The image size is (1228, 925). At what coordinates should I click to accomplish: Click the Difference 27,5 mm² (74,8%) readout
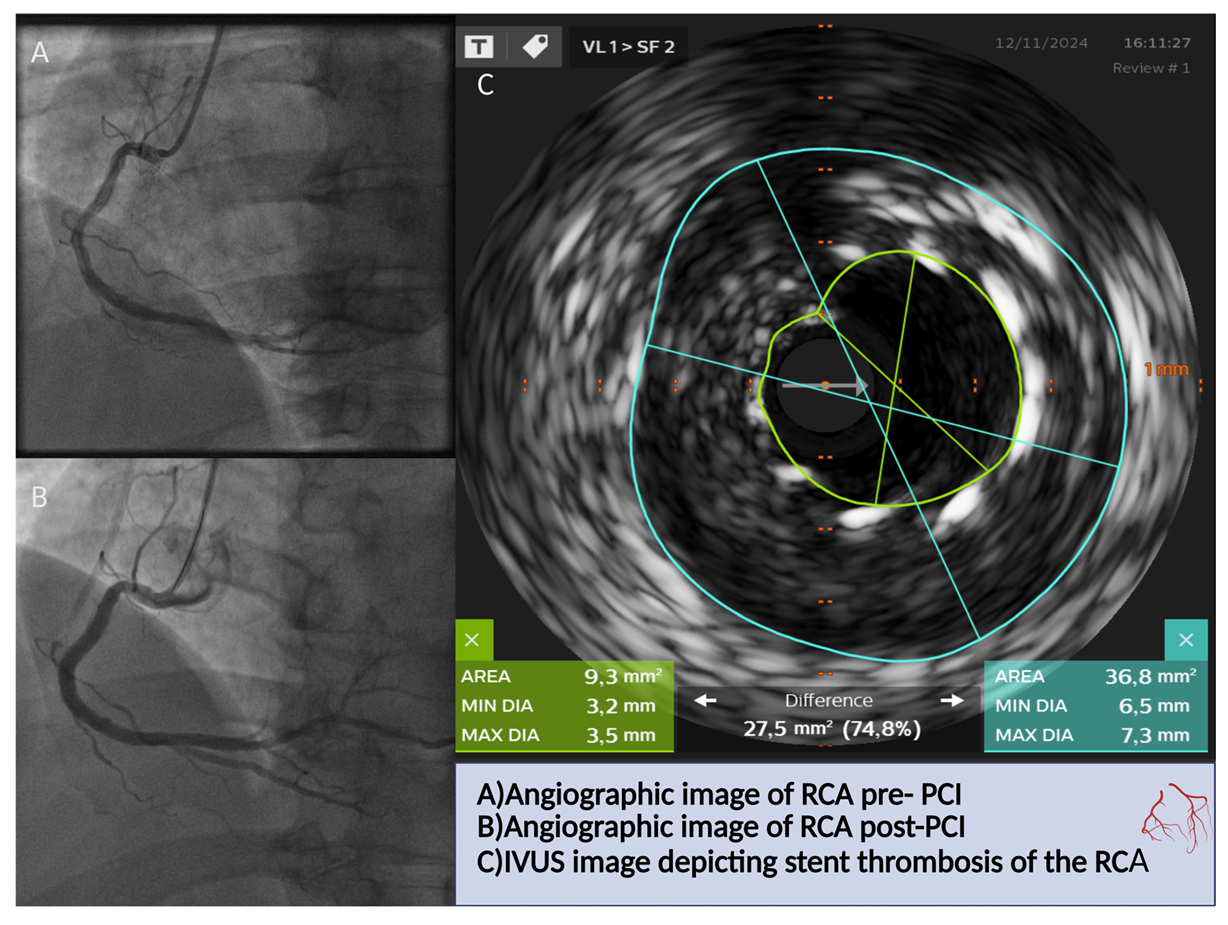coord(830,729)
